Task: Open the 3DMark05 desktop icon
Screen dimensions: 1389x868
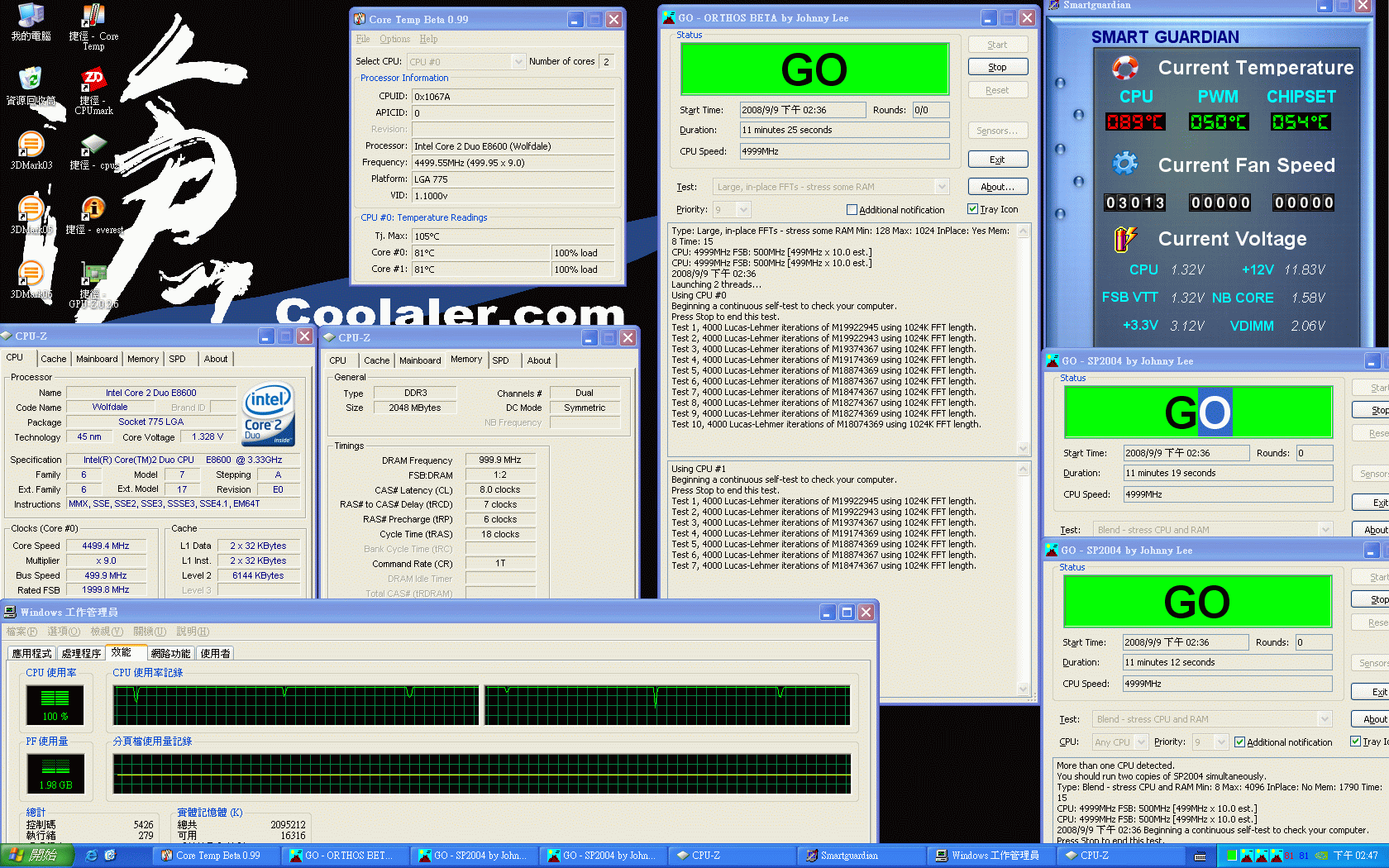Action: 31,216
